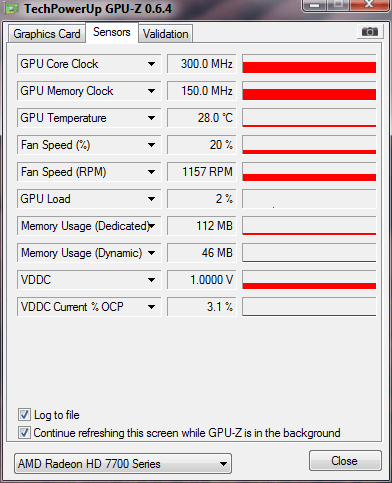
Task: Uncheck Continue refreshing in background option
Action: coord(24,433)
